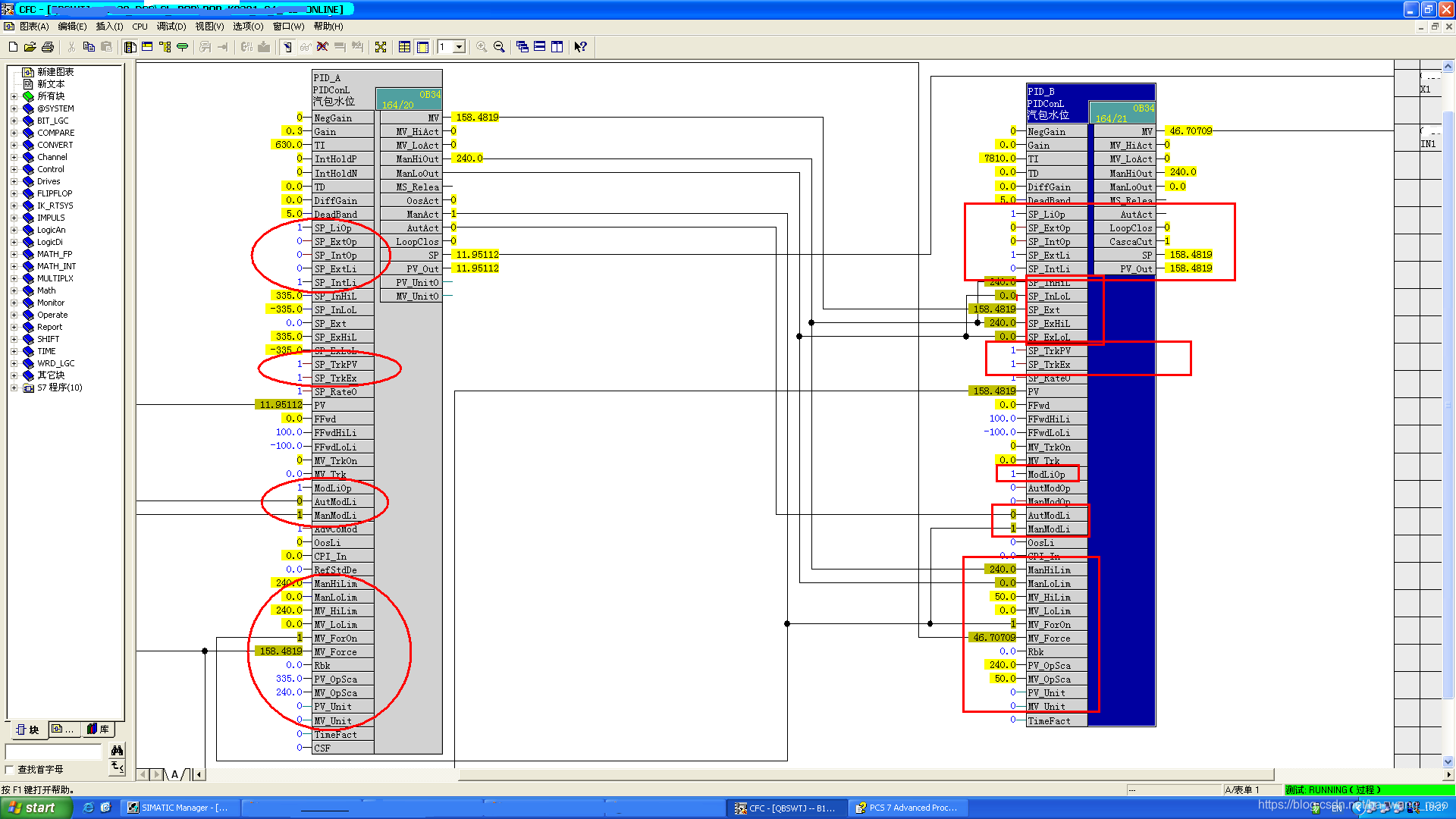This screenshot has width=1456, height=819.
Task: Click the fit-to-window arrows icon
Action: (x=381, y=47)
